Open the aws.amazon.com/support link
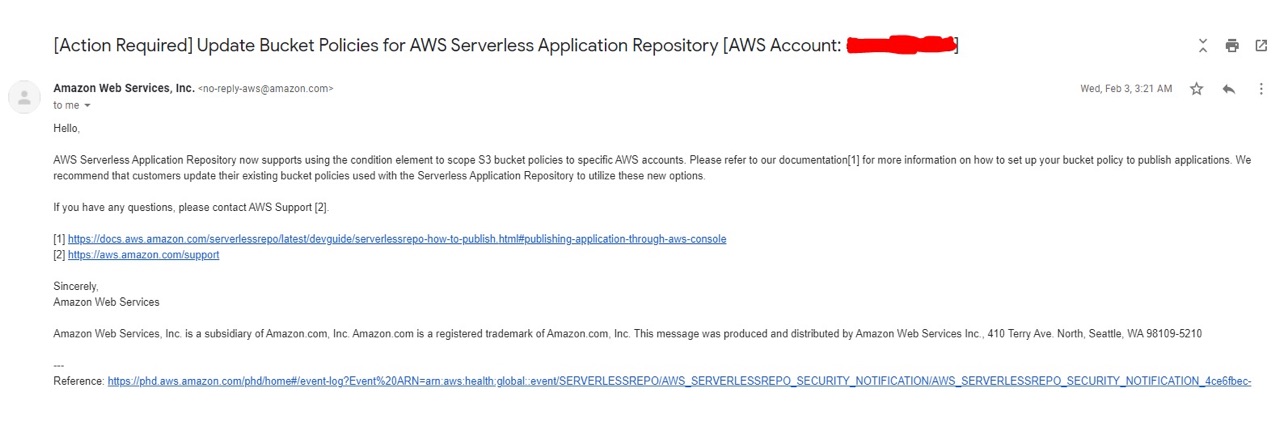This screenshot has height=426, width=1280. [x=143, y=255]
